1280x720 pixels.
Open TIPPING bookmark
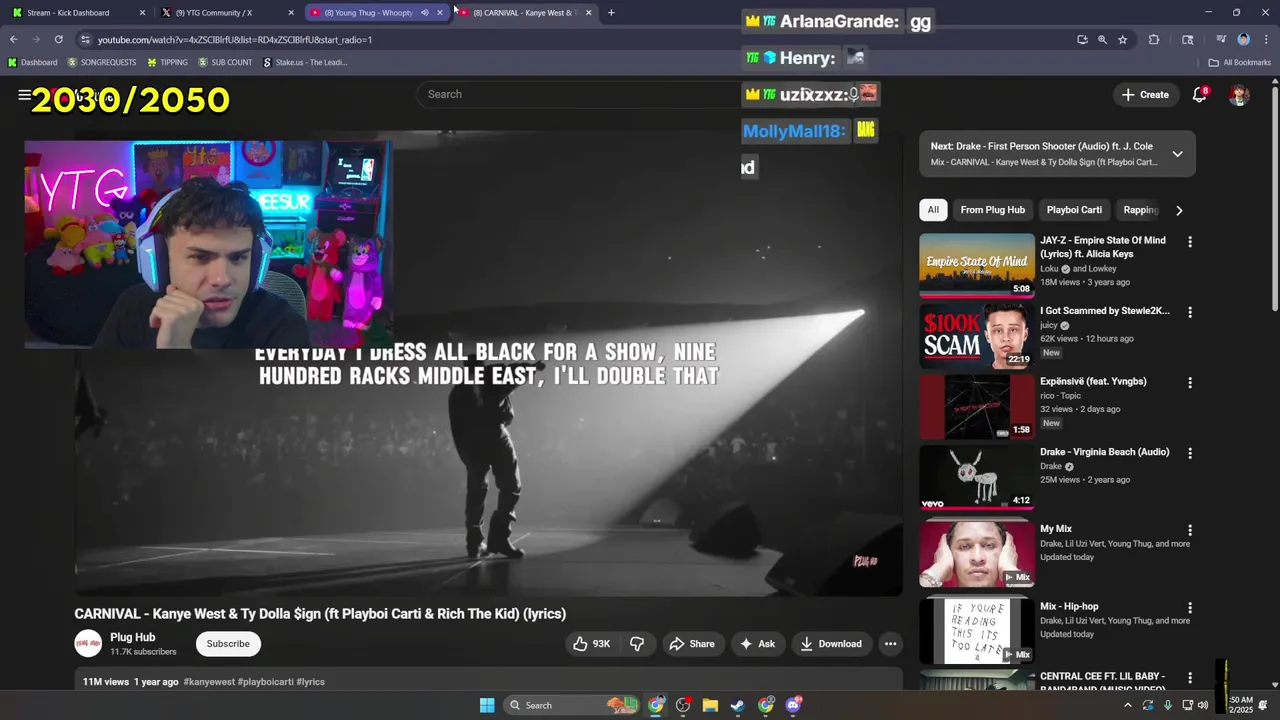(x=167, y=62)
